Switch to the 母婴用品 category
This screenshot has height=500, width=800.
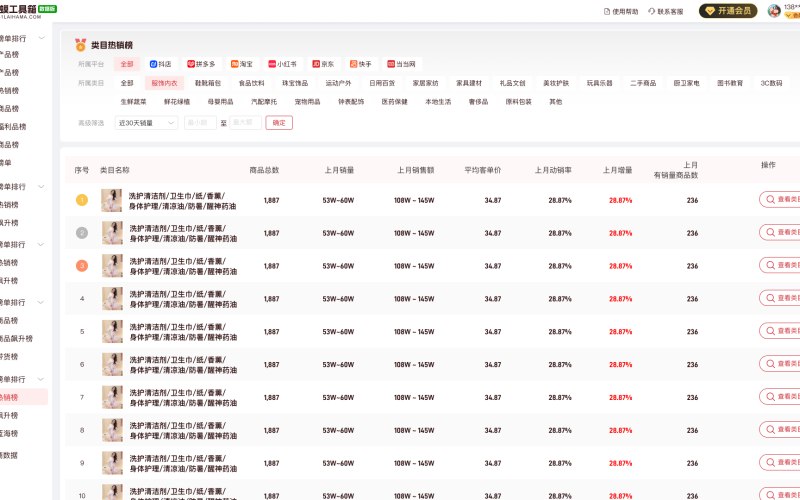220,102
